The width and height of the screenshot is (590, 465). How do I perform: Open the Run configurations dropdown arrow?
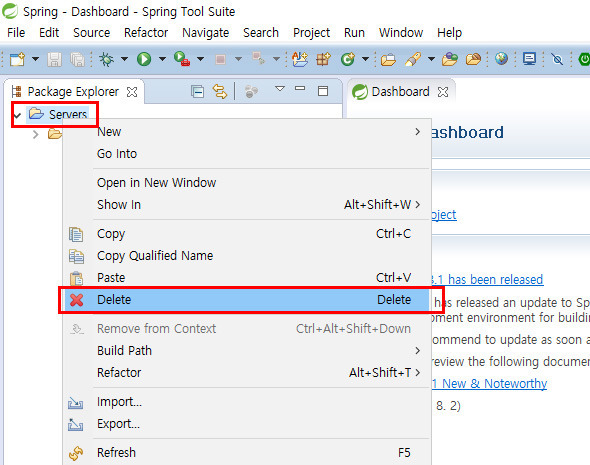pyautogui.click(x=162, y=59)
